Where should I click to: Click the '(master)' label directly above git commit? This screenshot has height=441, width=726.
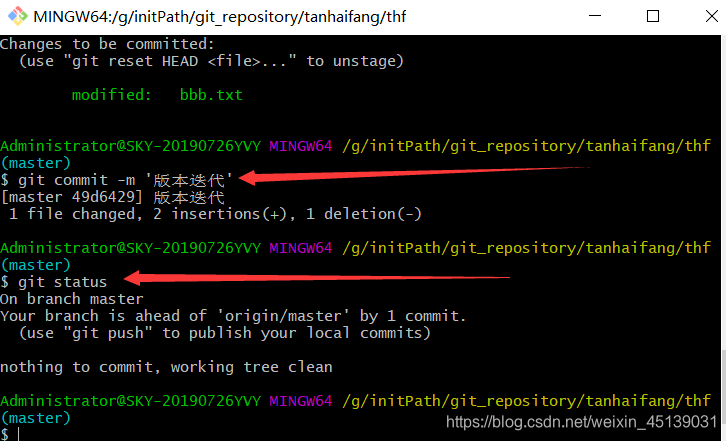pos(36,163)
